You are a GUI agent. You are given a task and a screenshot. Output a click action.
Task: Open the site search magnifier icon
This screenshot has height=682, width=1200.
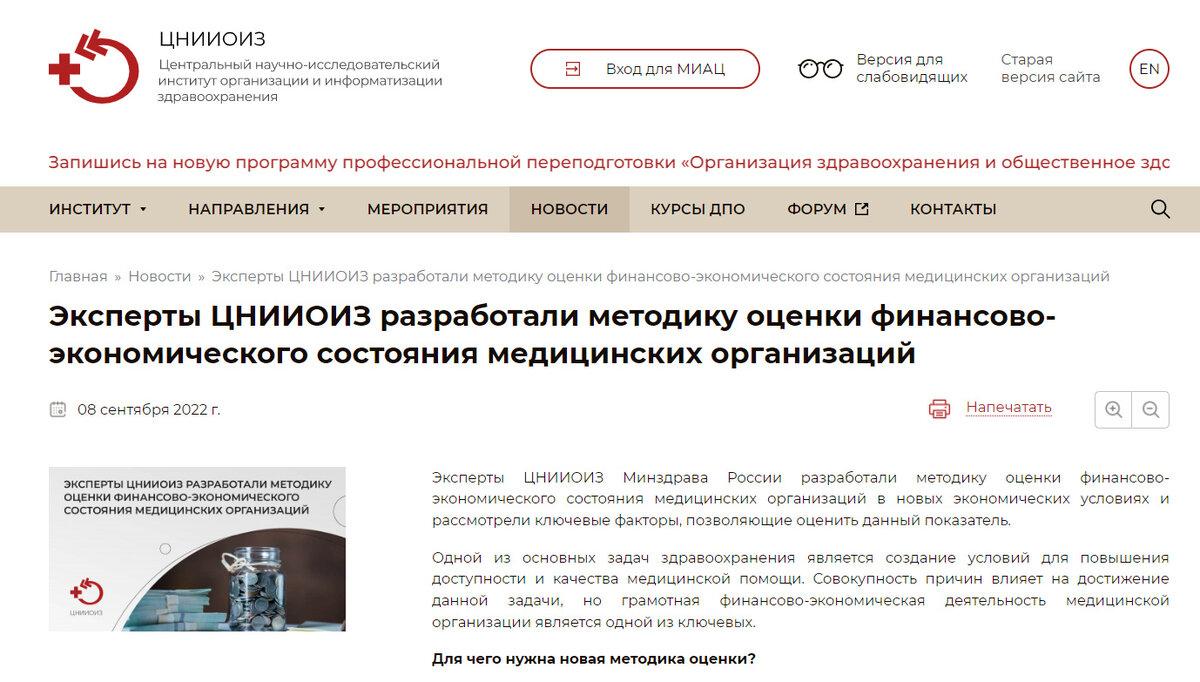(x=1159, y=209)
